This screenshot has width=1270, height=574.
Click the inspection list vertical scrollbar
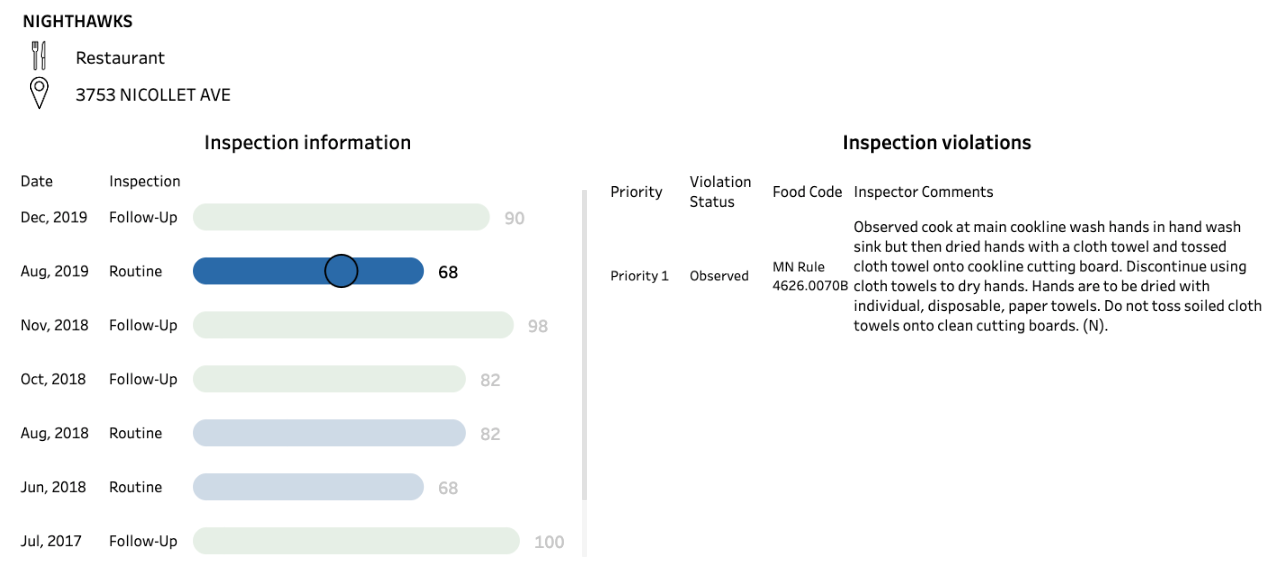pos(585,345)
